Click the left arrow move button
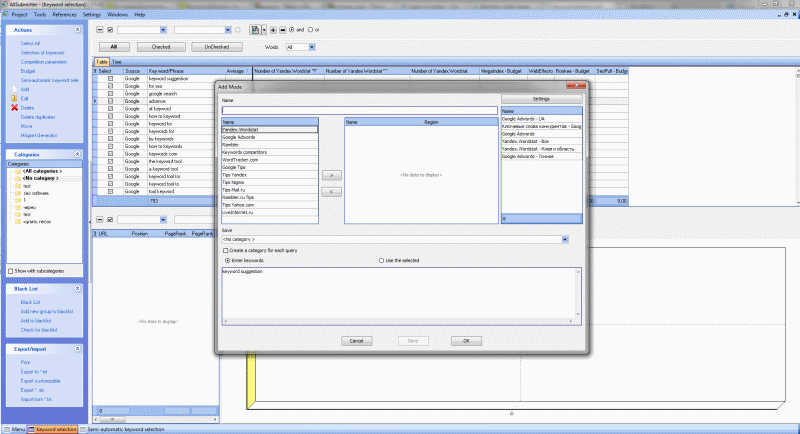 [331, 190]
